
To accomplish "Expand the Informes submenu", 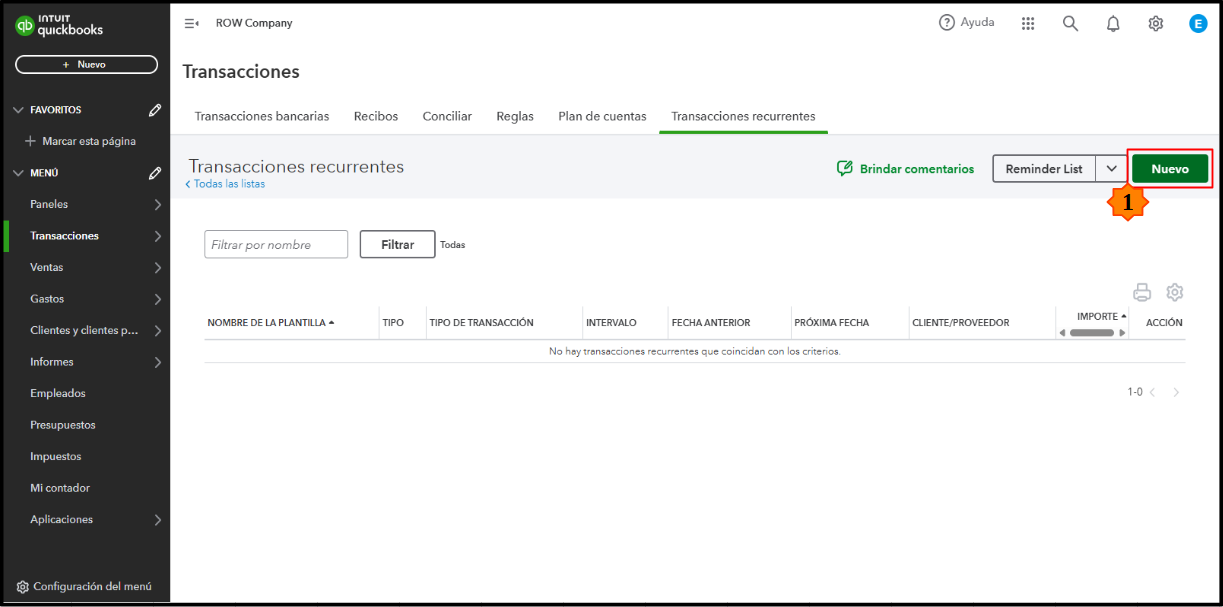I will click(157, 362).
